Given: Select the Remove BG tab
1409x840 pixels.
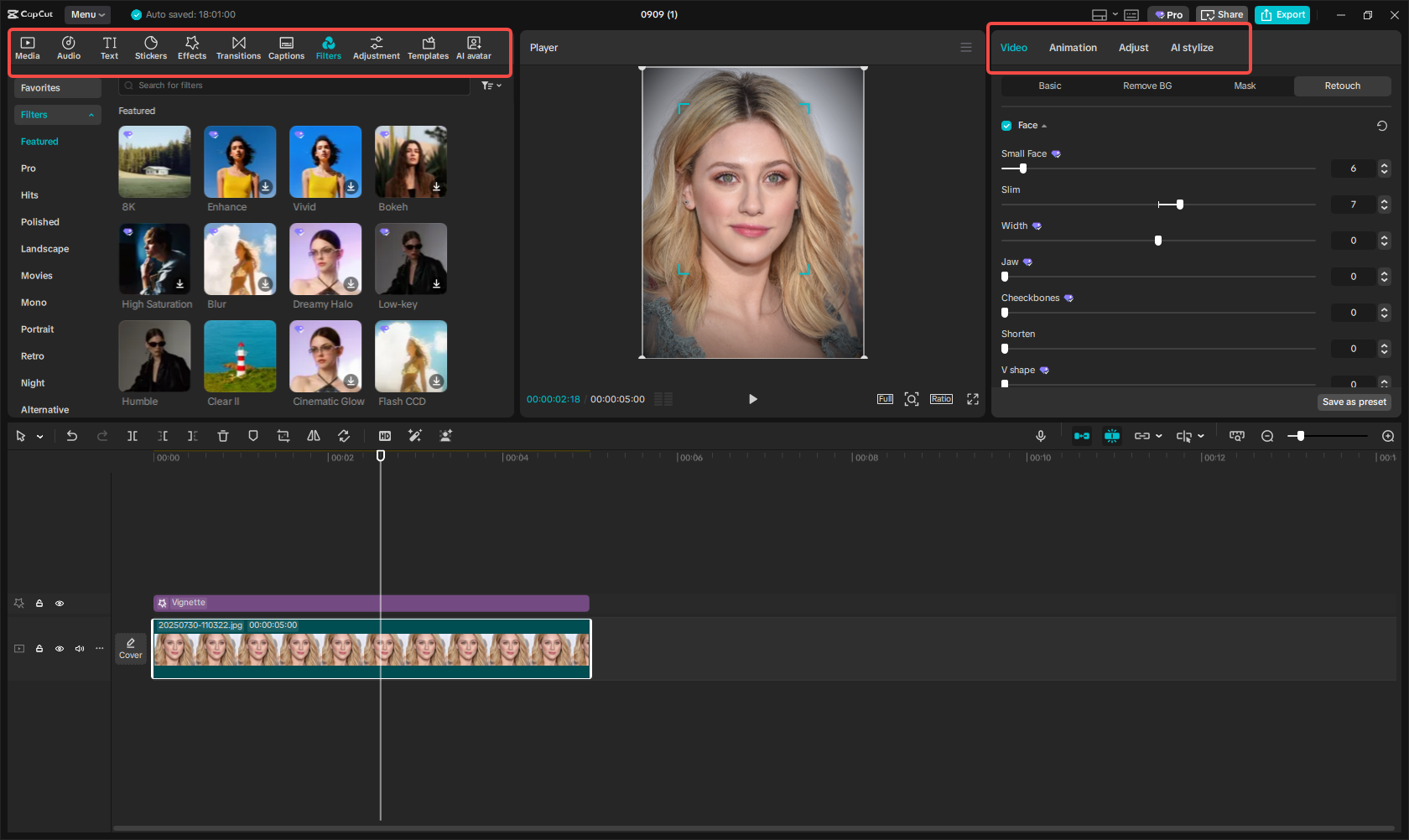Looking at the screenshot, I should click(1146, 86).
